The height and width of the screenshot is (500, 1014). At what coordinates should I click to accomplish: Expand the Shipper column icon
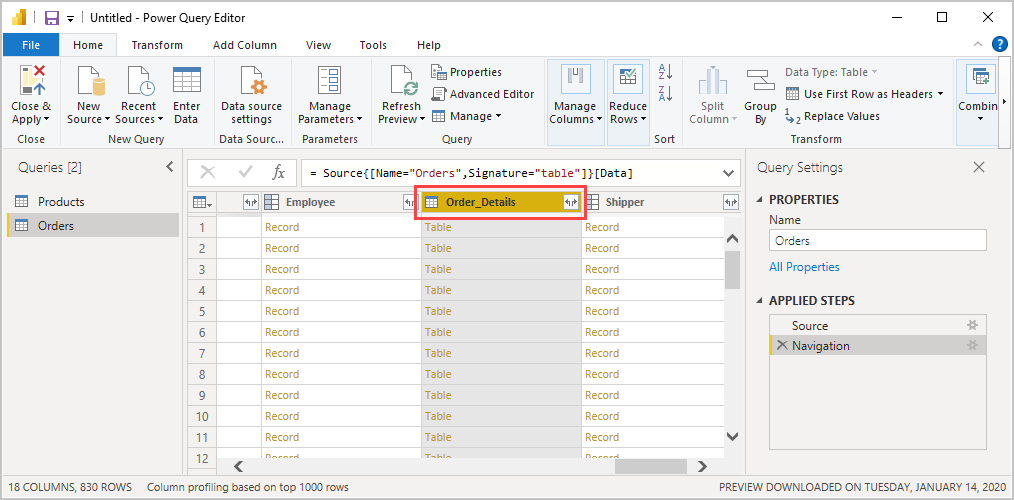[730, 202]
